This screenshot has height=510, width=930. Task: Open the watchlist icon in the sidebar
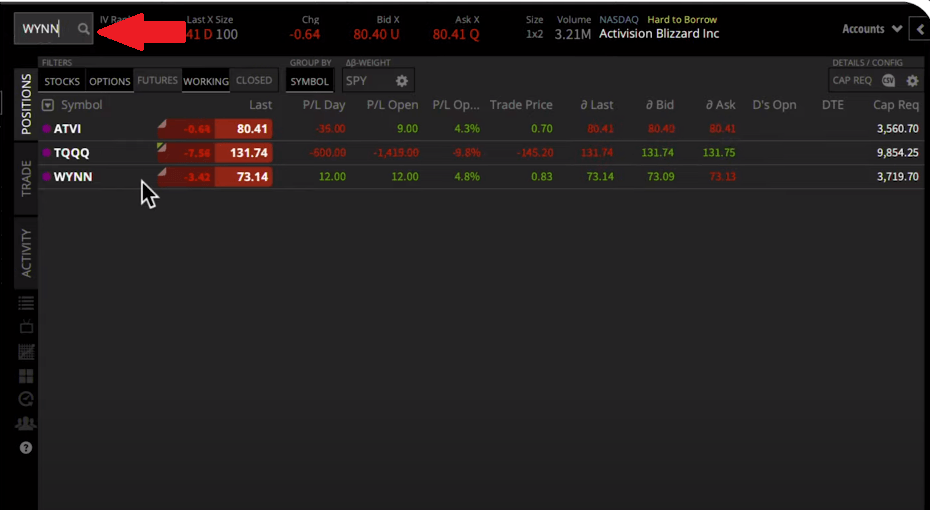click(26, 302)
